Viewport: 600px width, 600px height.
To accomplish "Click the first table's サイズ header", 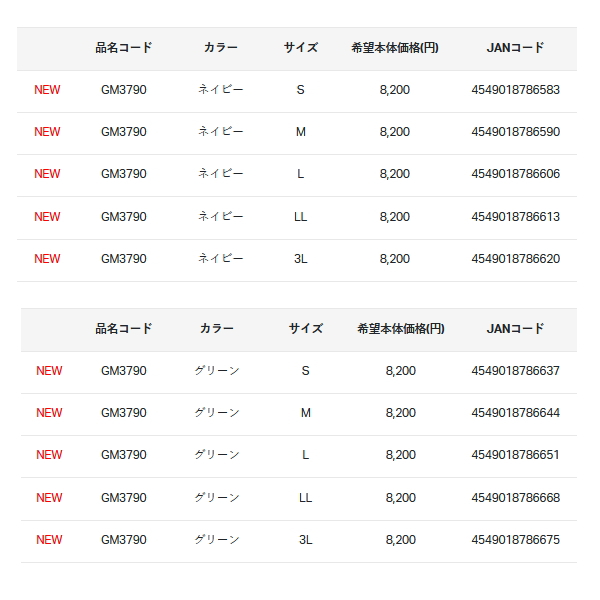I will coord(300,47).
